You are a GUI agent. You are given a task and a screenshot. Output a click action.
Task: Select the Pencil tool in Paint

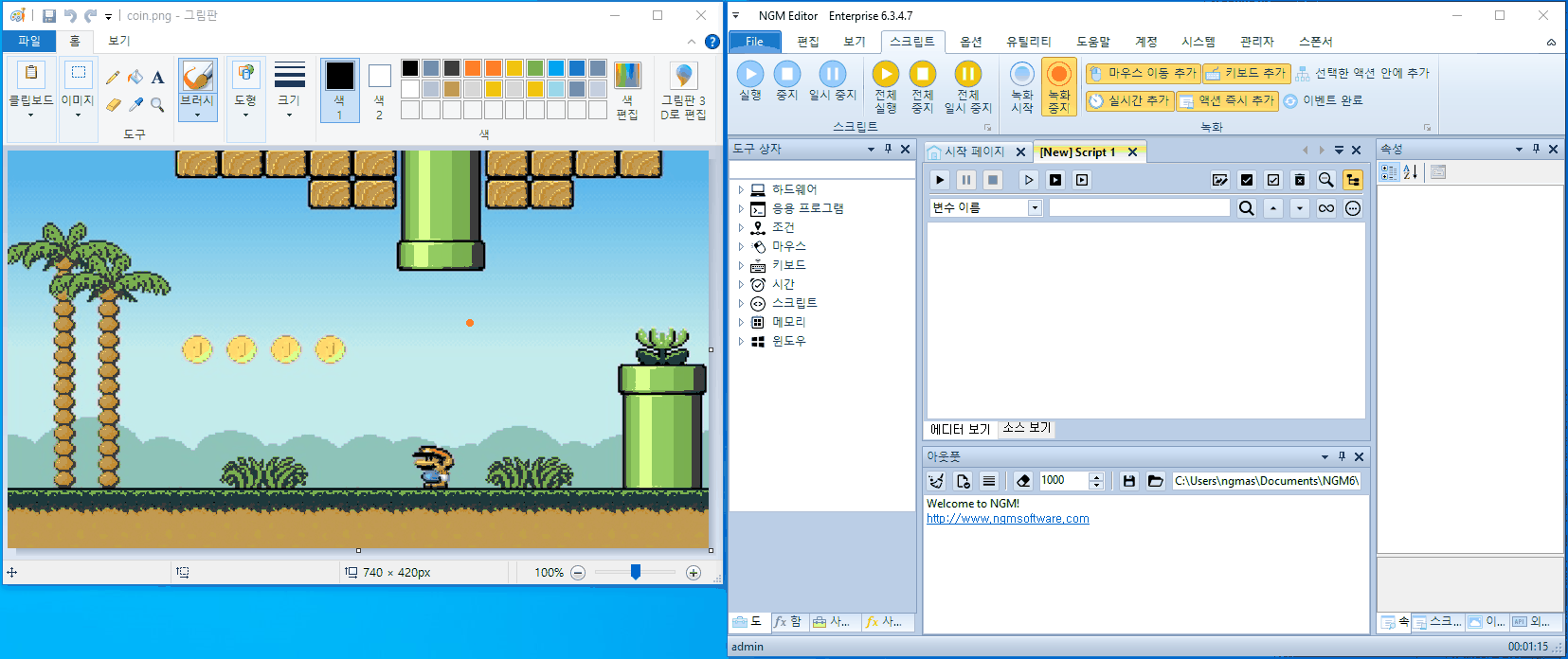tap(113, 78)
